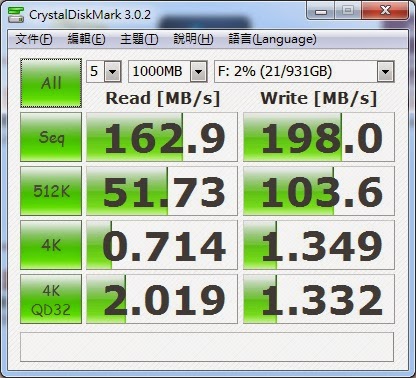Minimize the CrystalDiskMark window
The height and width of the screenshot is (378, 416).
(321, 11)
